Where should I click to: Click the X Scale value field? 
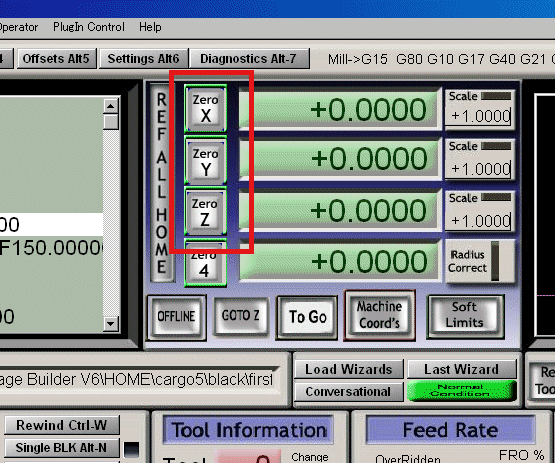click(480, 116)
